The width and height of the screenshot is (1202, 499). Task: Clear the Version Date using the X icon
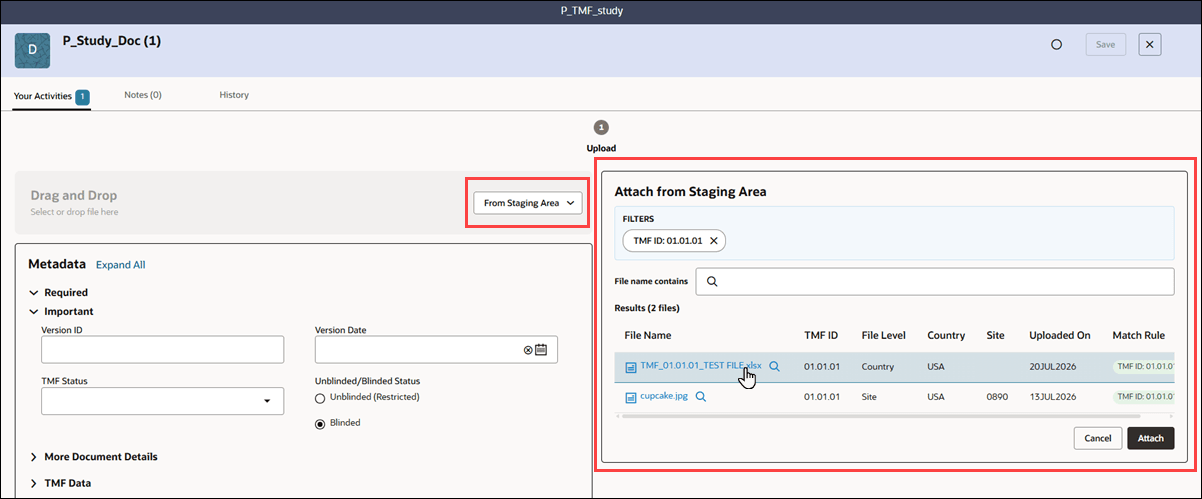coord(529,350)
